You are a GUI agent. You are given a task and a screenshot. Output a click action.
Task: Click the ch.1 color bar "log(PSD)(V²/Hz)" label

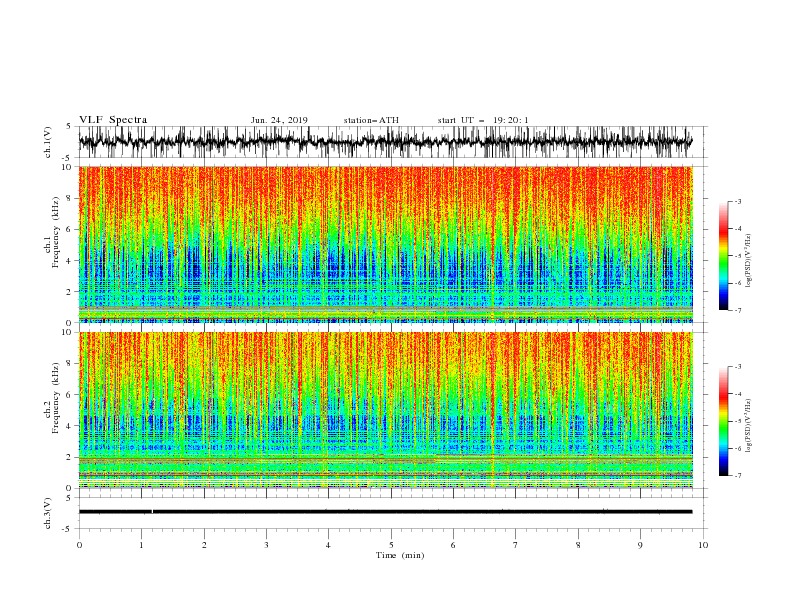tap(748, 260)
